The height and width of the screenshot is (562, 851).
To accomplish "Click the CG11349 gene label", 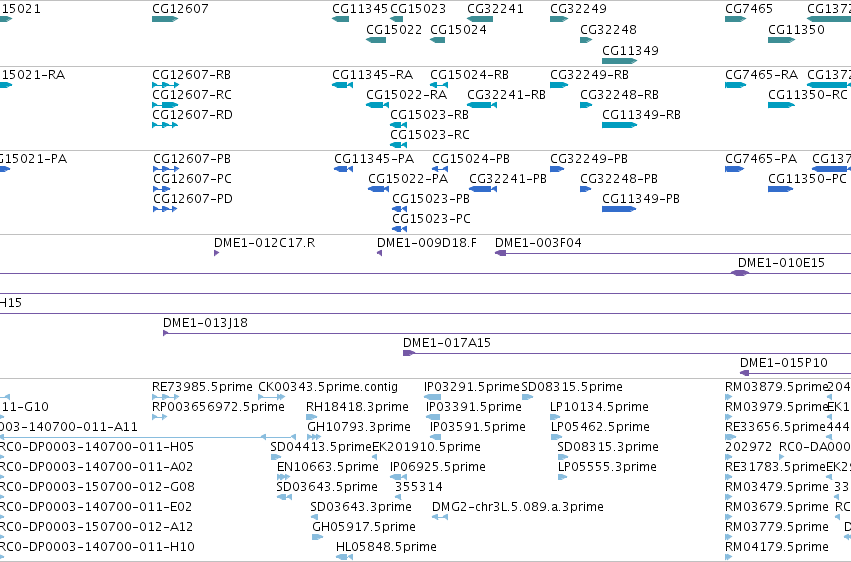I will click(x=631, y=51).
